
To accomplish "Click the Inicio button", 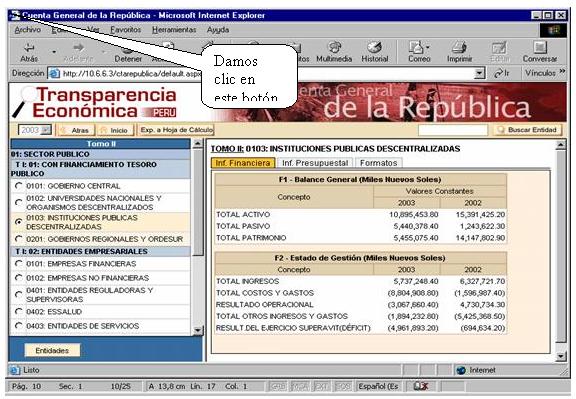I will coord(115,130).
